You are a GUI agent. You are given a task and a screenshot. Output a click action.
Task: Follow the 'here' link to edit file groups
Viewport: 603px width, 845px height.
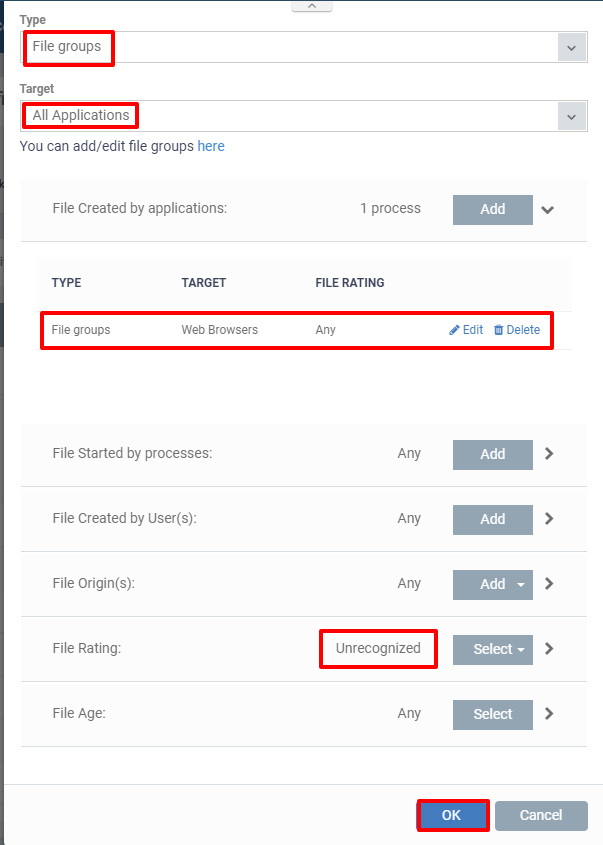tap(211, 146)
